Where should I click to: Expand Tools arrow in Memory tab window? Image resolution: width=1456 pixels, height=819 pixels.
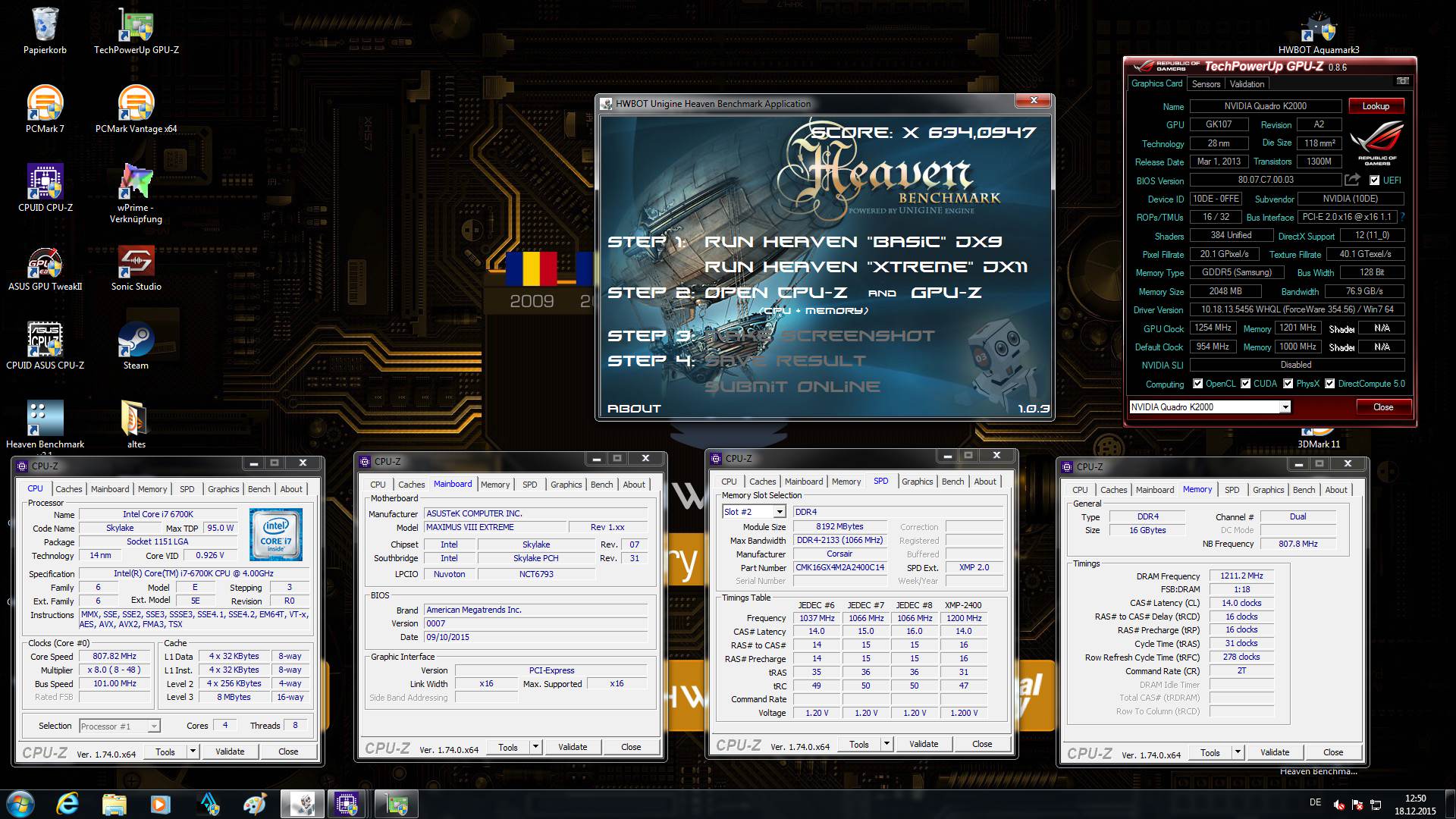click(1238, 752)
